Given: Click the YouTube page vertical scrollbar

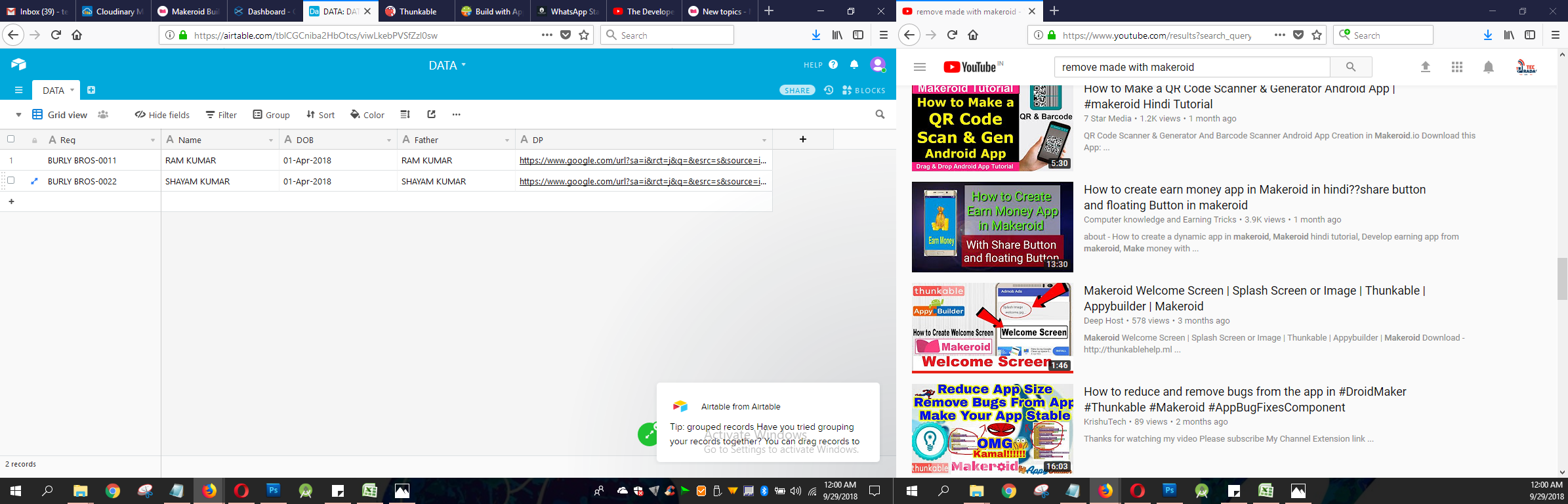Looking at the screenshot, I should pos(1562,279).
